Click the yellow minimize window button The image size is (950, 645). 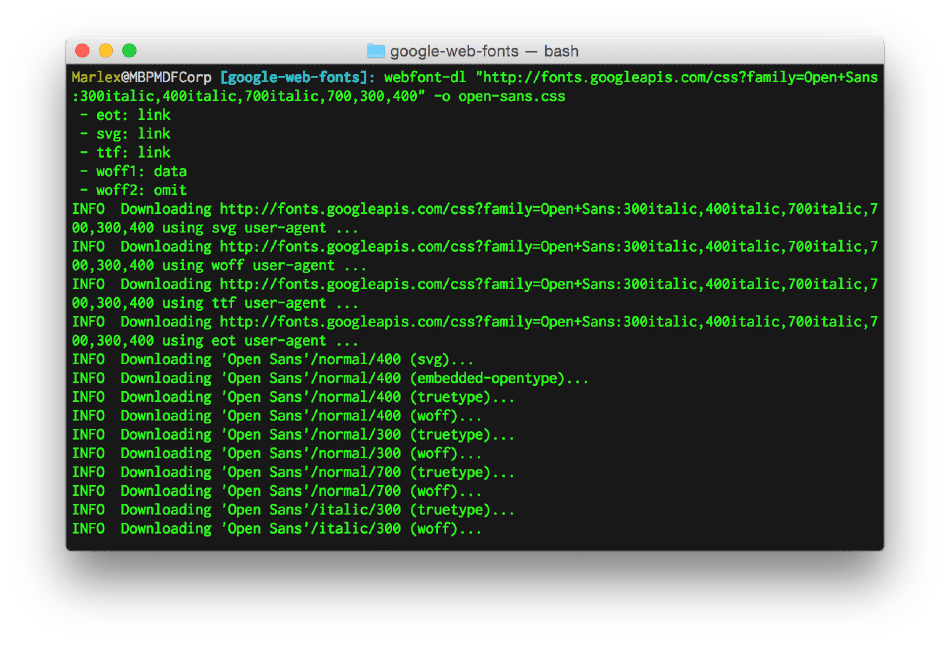point(106,50)
